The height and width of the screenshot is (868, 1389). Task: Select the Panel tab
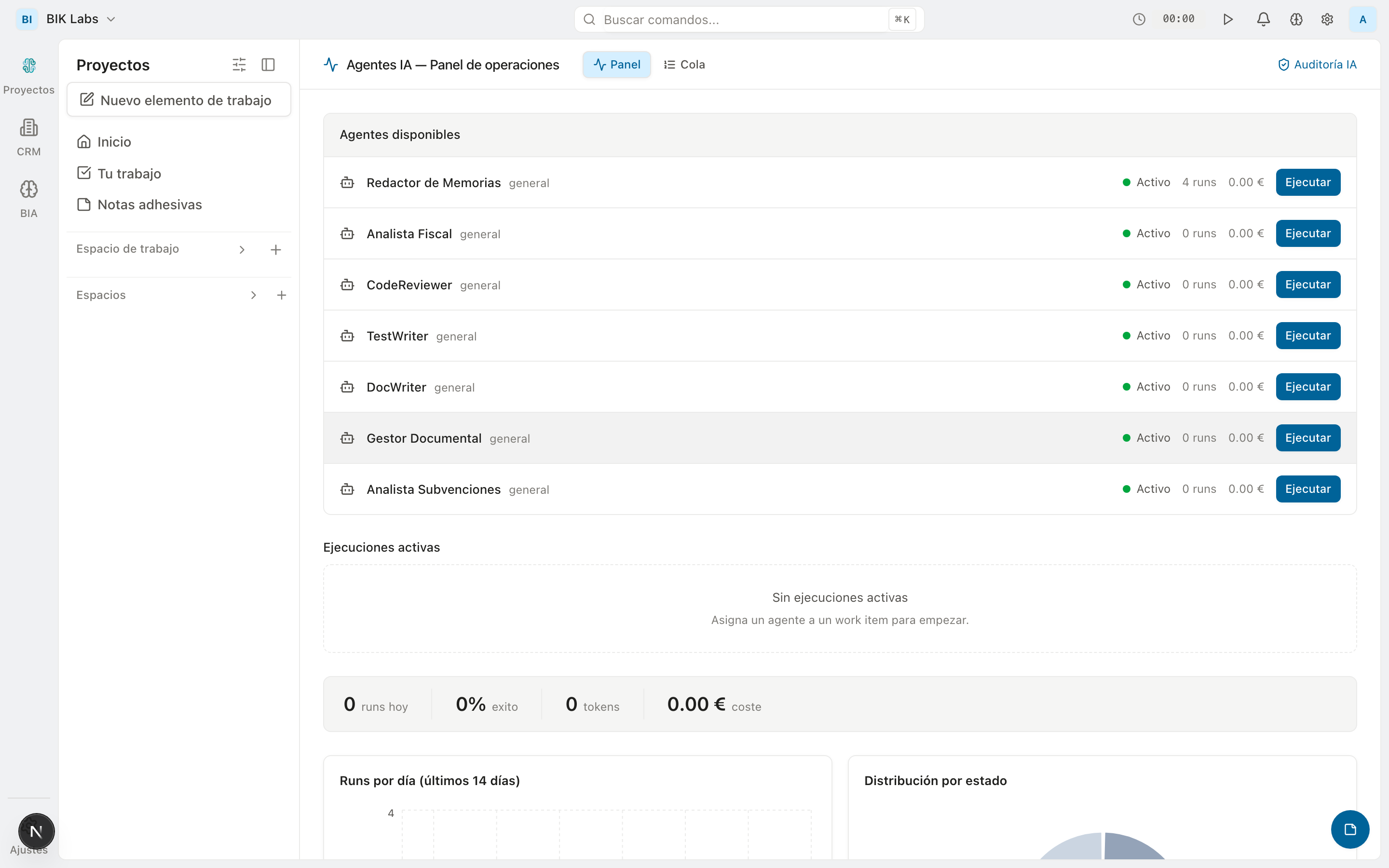(616, 64)
